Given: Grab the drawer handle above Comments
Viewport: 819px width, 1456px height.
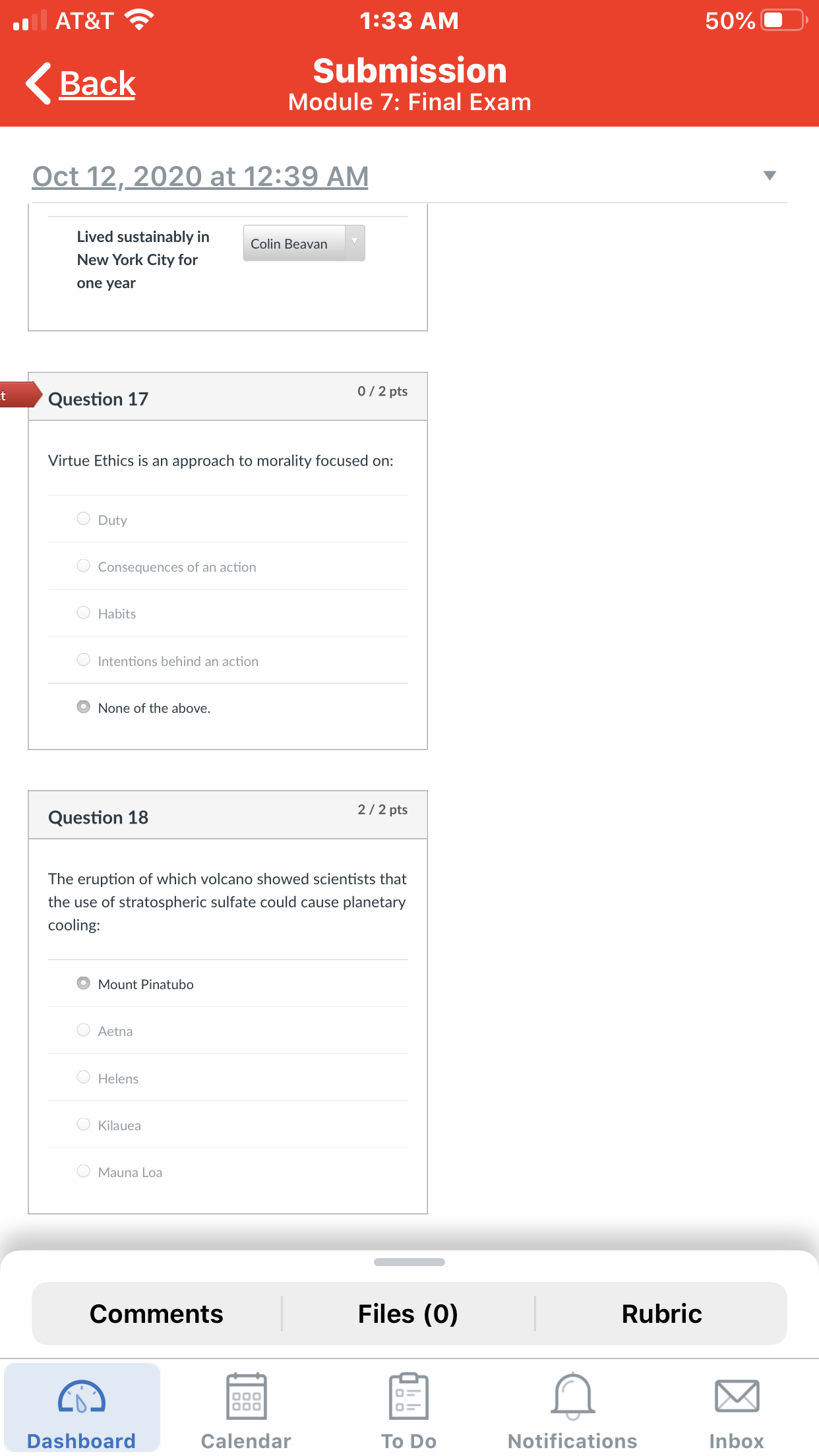Looking at the screenshot, I should tap(409, 1262).
